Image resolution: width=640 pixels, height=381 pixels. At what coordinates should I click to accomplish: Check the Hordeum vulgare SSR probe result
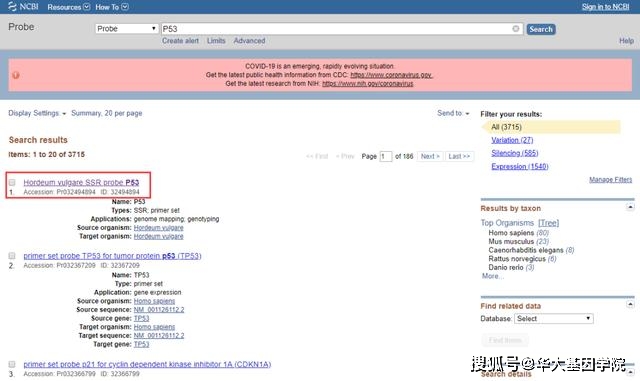click(x=12, y=183)
